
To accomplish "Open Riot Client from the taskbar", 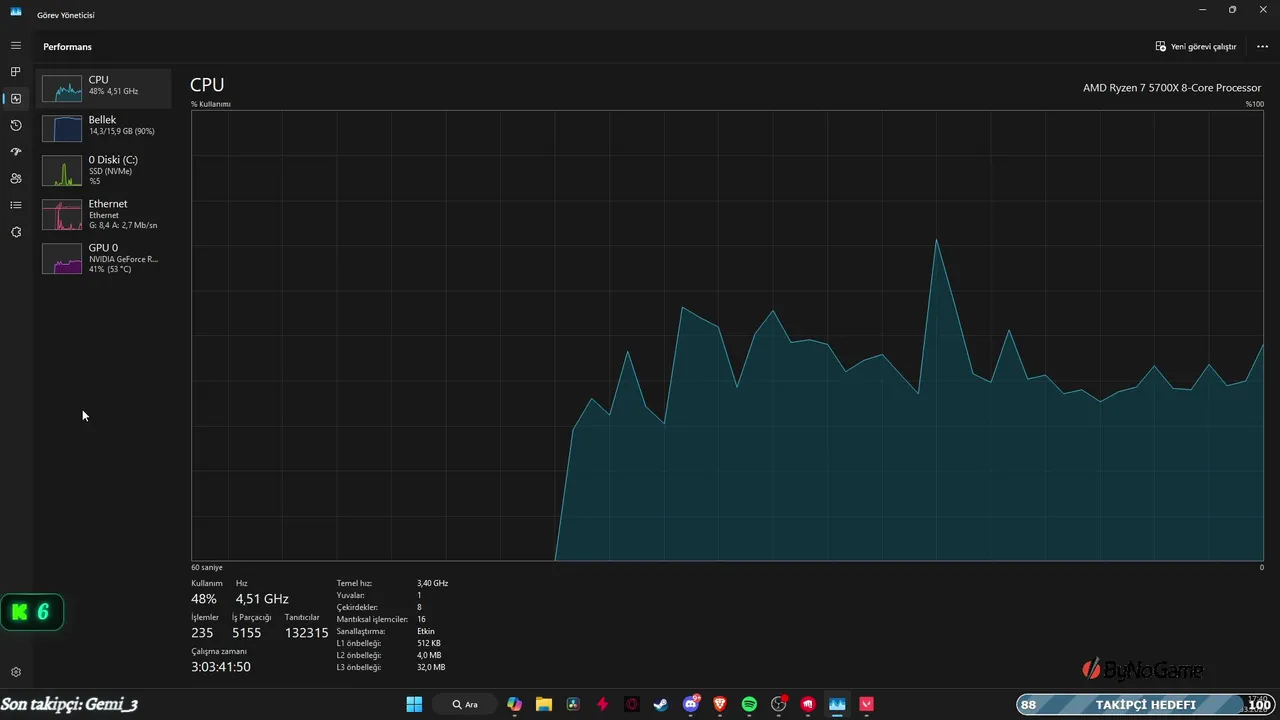I will pyautogui.click(x=808, y=704).
